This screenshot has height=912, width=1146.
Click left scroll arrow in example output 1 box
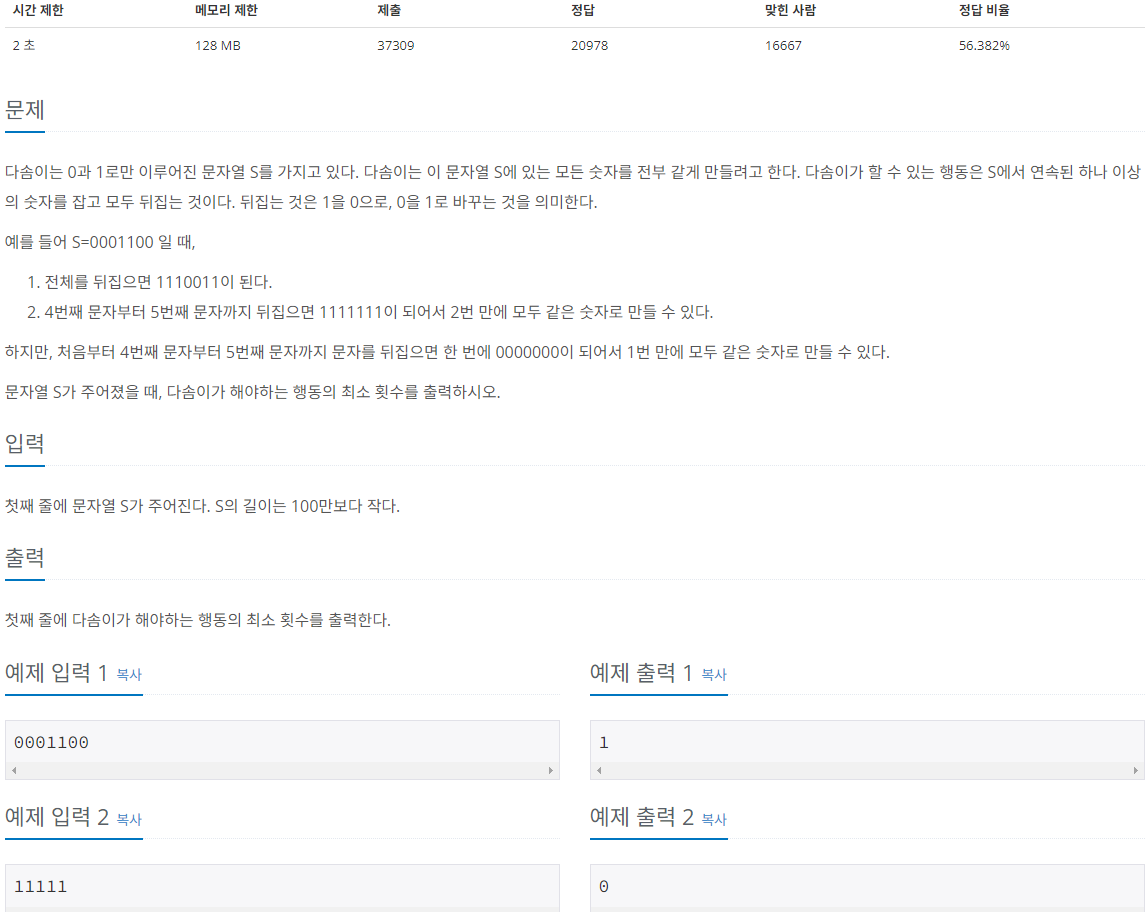coord(599,770)
